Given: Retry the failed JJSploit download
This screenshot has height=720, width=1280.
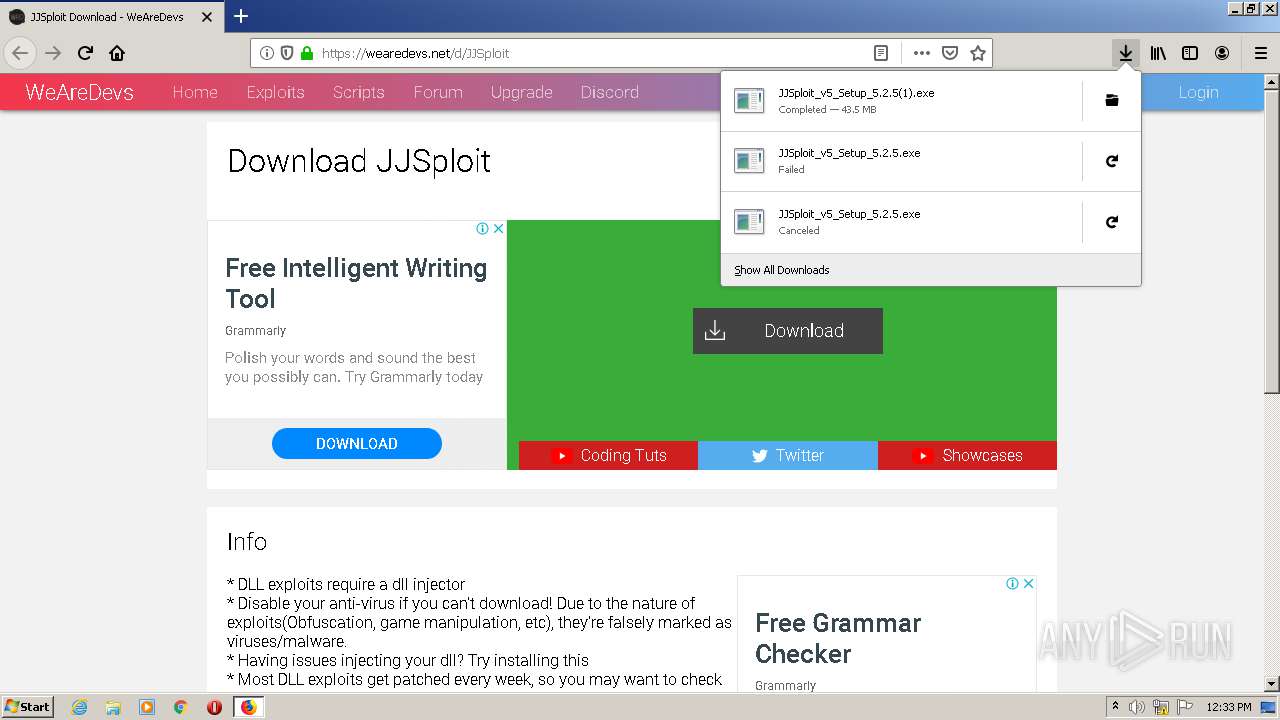Looking at the screenshot, I should tap(1111, 161).
